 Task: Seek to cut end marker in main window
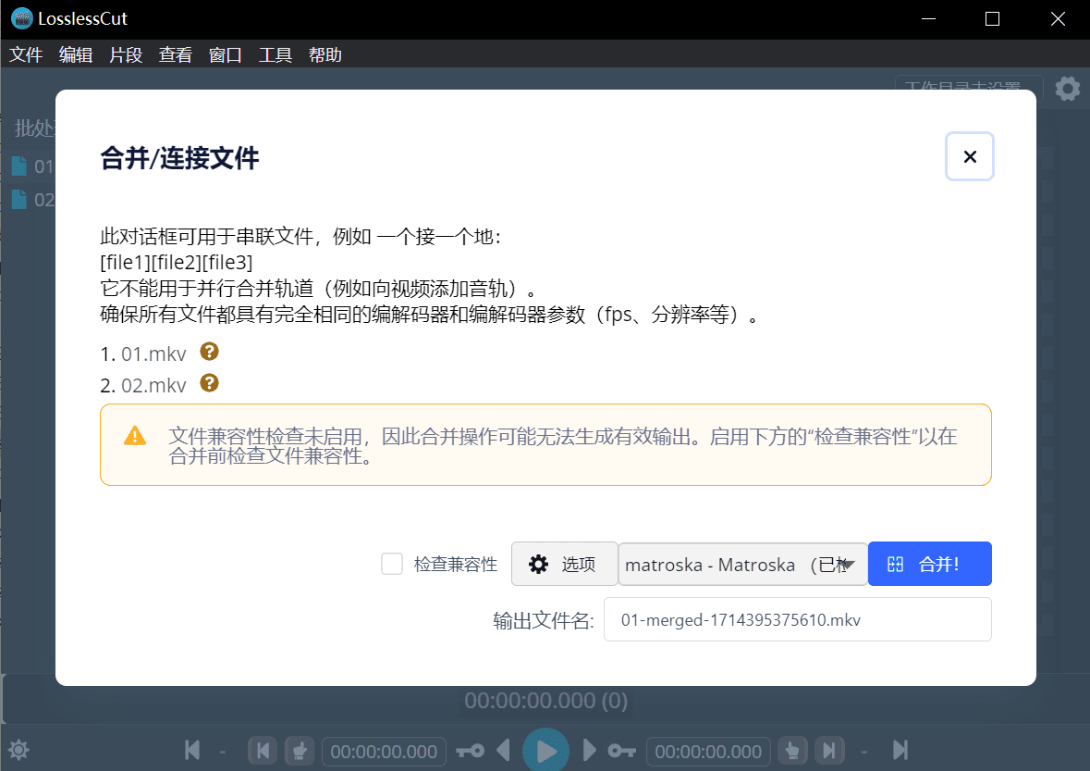tap(829, 751)
